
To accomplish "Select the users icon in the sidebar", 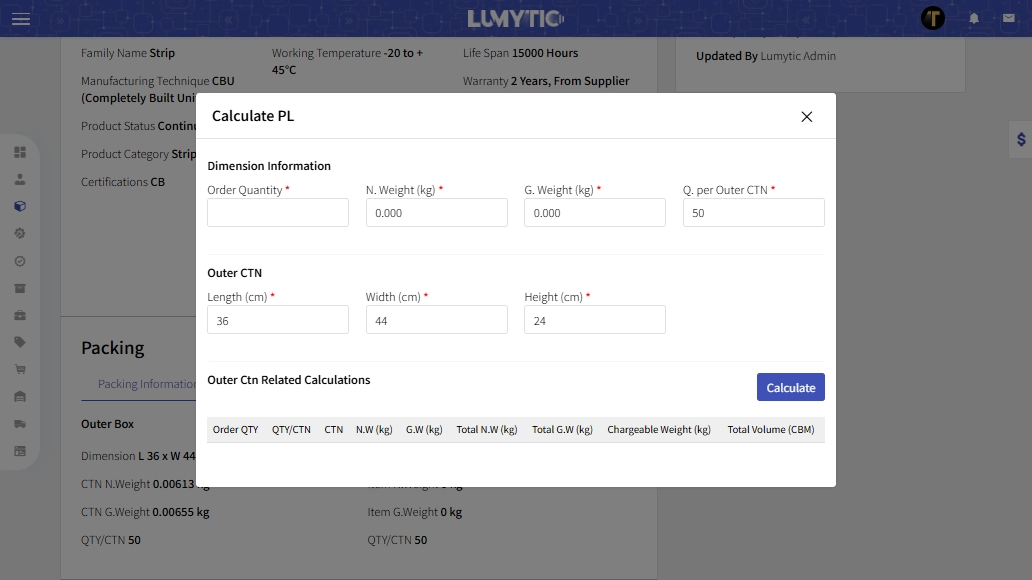I will (x=19, y=179).
